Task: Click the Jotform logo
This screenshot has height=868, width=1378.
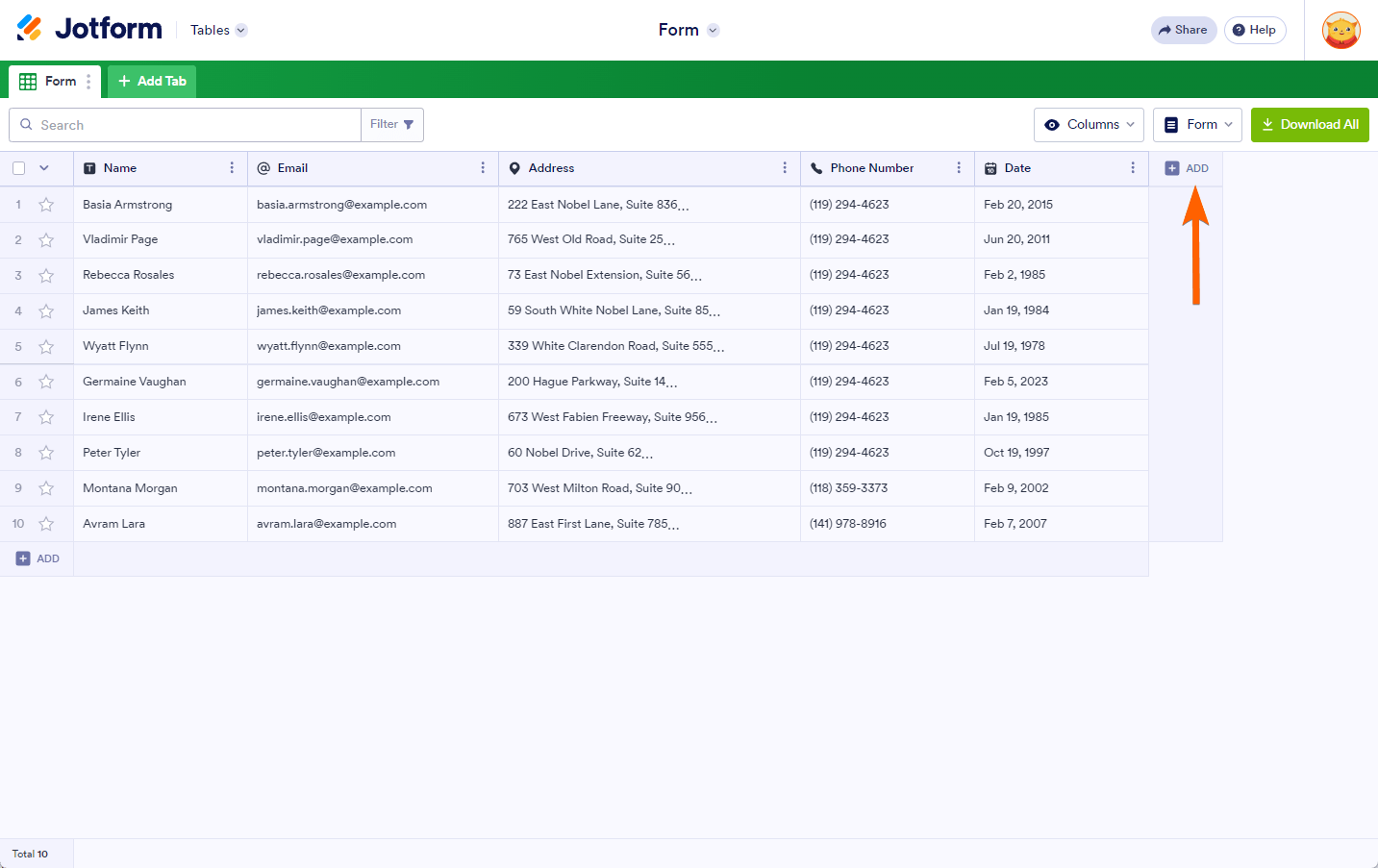Action: 89,29
